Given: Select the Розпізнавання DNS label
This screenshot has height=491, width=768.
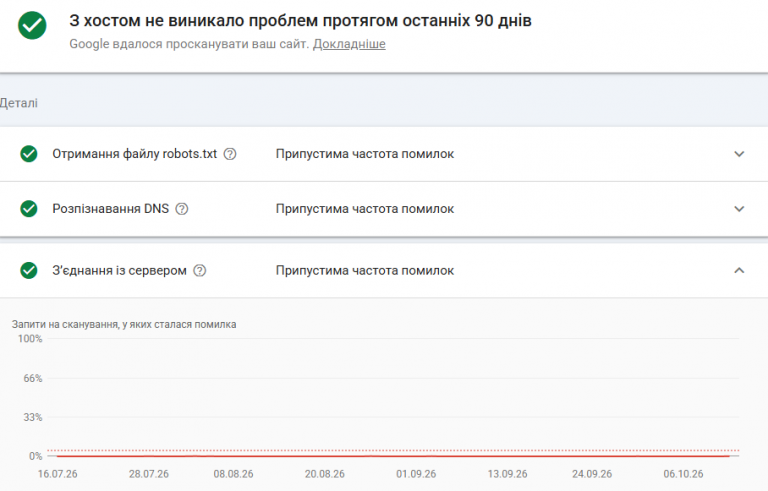Looking at the screenshot, I should point(111,209).
